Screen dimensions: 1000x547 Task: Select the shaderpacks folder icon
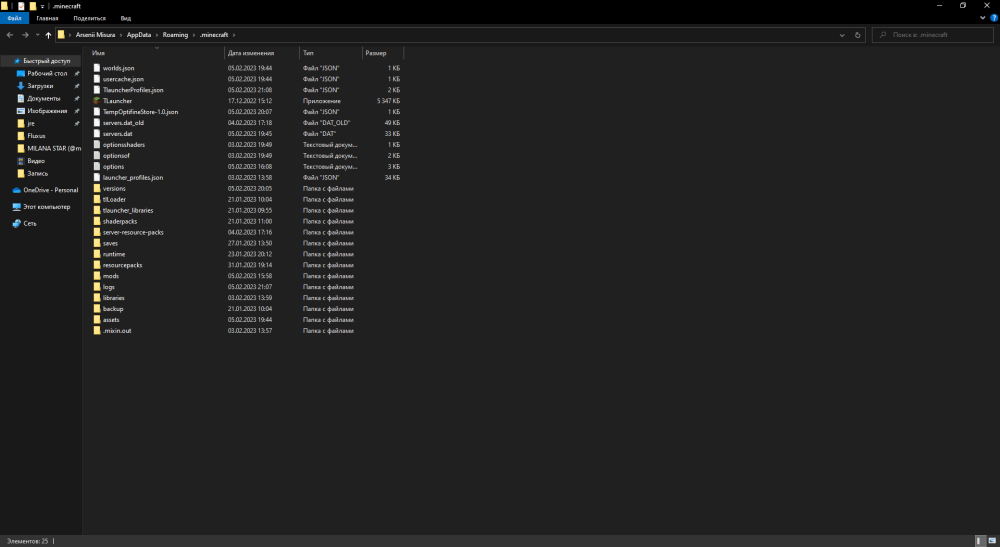coord(97,221)
